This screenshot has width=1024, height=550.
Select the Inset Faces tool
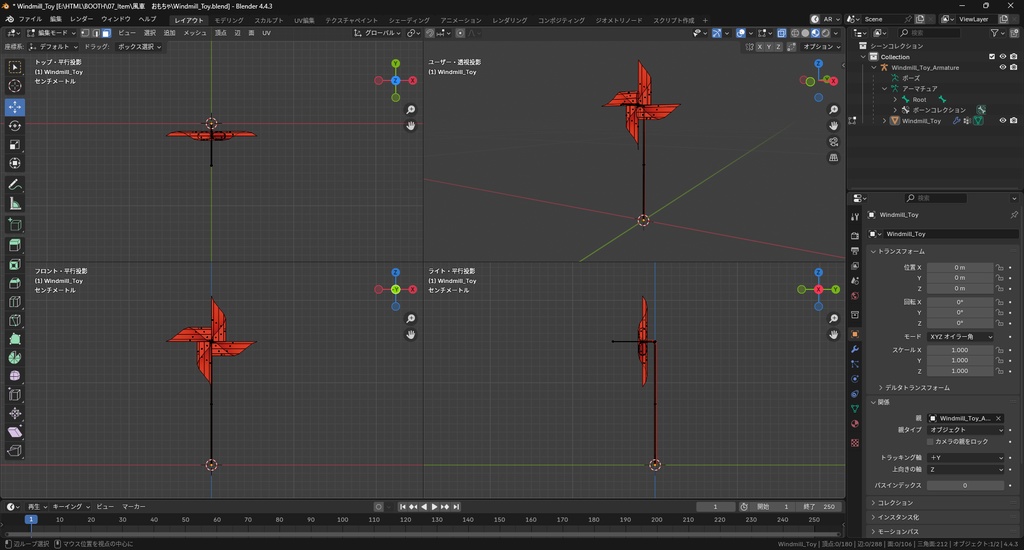pyautogui.click(x=14, y=265)
